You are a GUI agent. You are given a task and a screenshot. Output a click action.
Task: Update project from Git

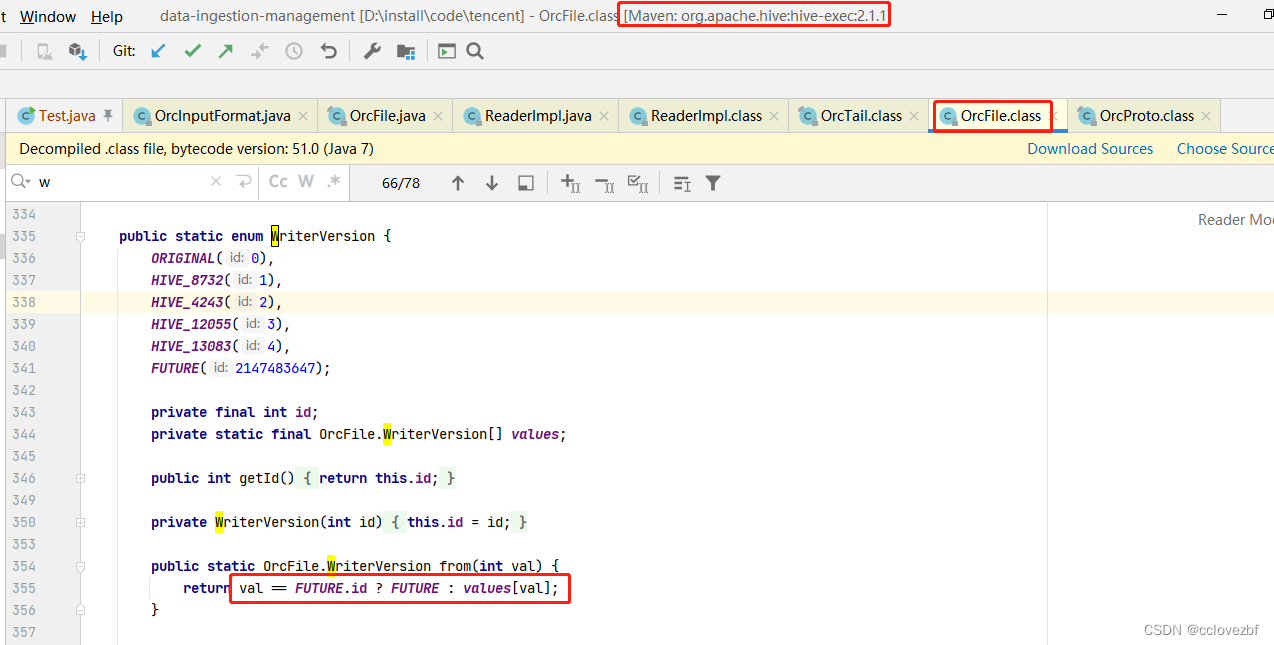tap(158, 50)
